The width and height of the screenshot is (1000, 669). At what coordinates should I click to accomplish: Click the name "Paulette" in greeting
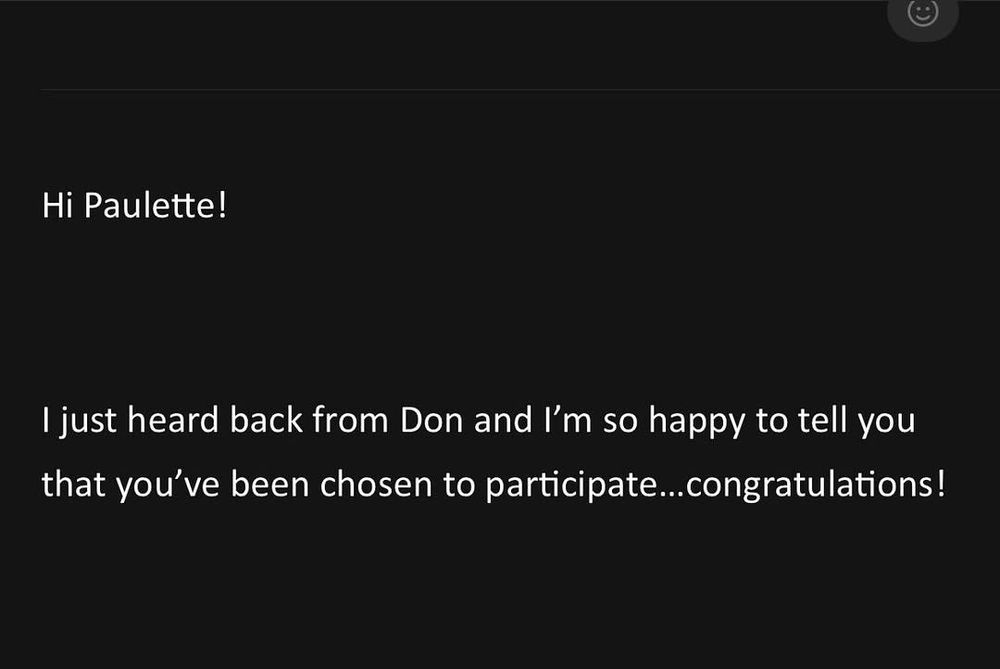[150, 205]
